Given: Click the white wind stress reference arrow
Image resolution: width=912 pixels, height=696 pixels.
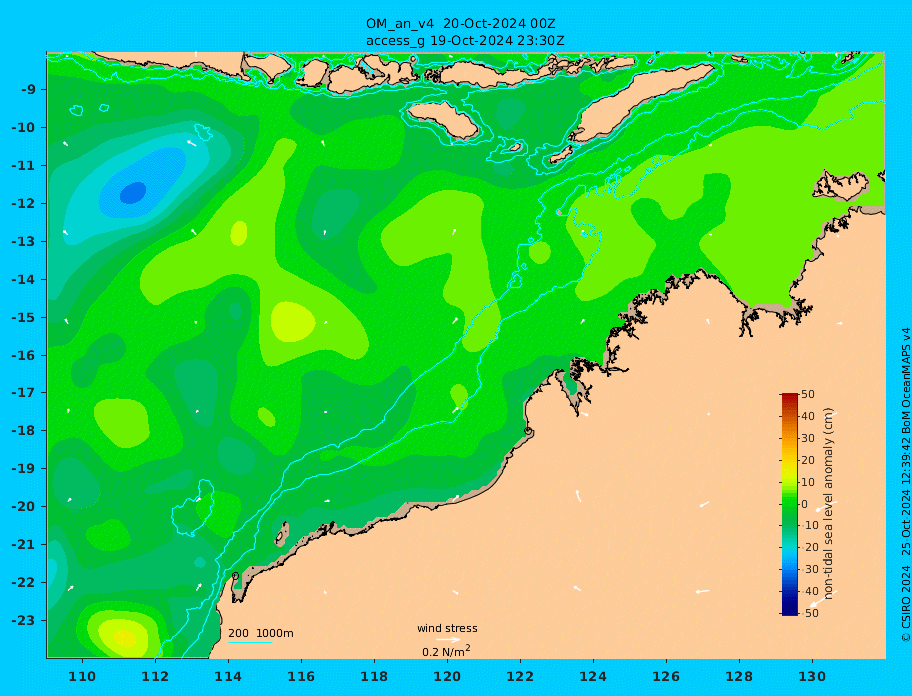Looking at the screenshot, I should [448, 640].
